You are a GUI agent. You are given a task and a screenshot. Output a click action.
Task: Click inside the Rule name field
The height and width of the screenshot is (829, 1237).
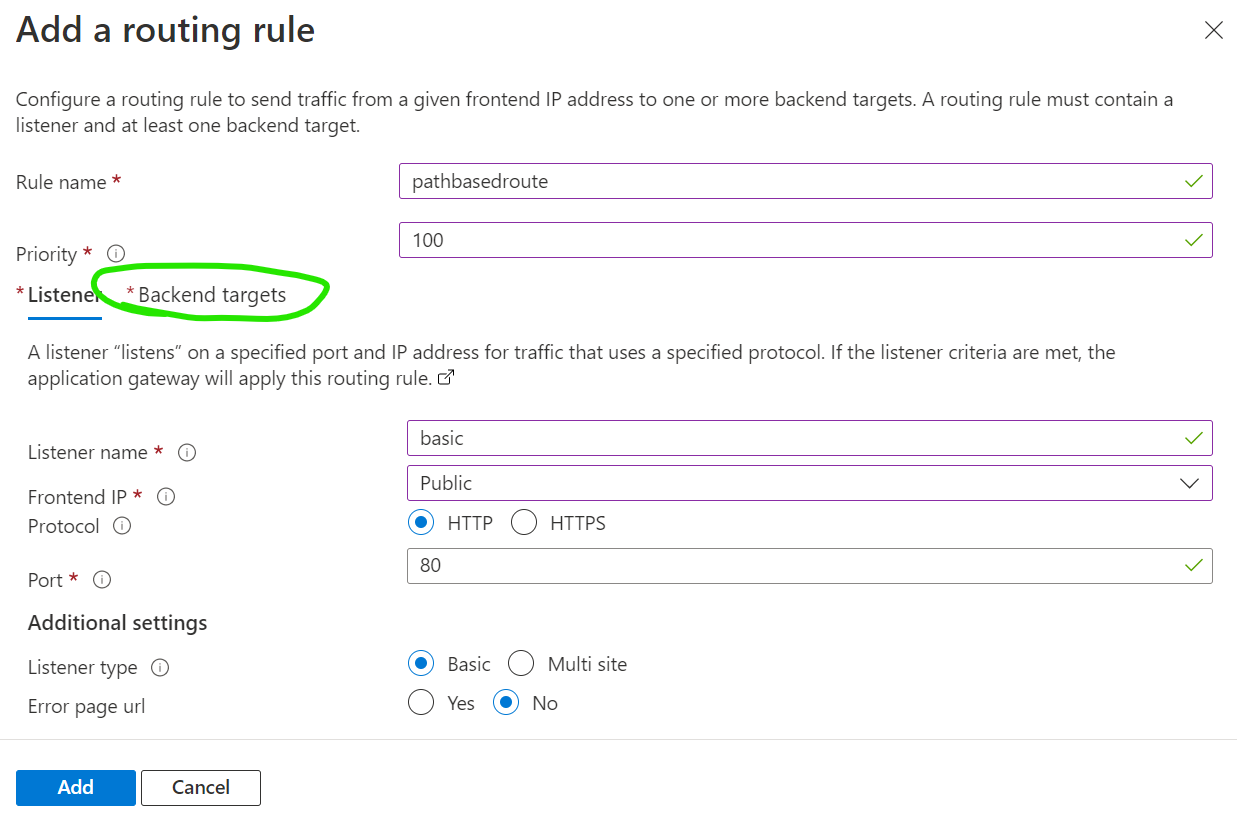[700, 181]
